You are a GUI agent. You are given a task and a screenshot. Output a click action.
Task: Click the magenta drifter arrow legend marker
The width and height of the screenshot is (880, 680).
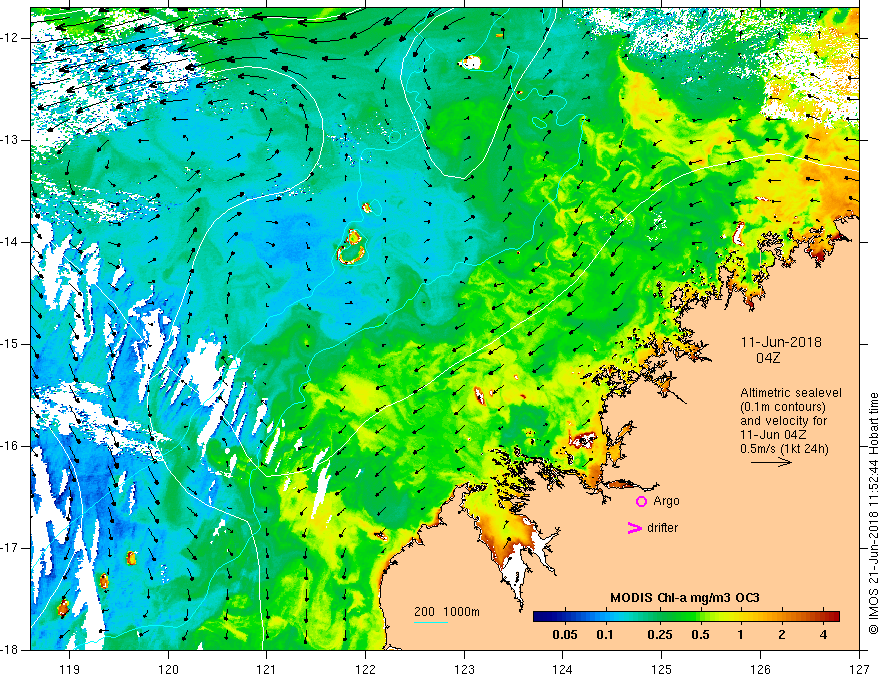pyautogui.click(x=635, y=528)
